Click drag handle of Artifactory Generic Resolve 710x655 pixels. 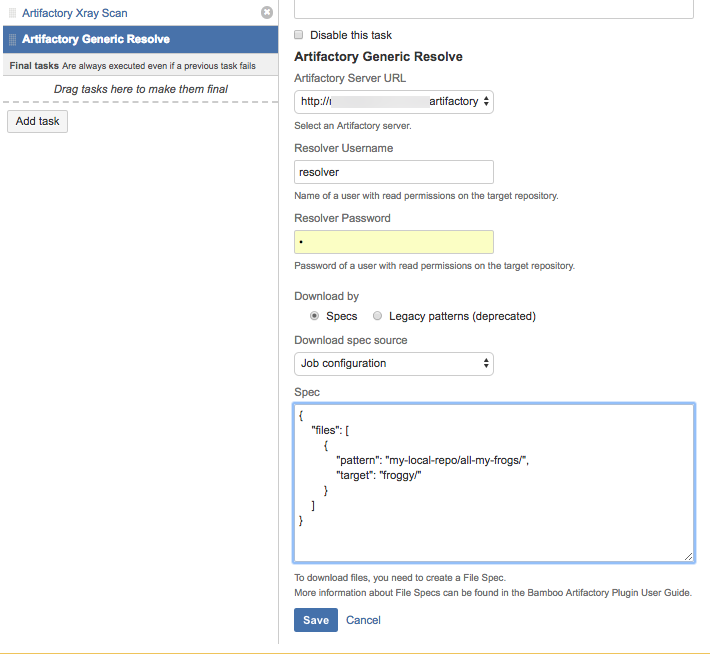[x=13, y=39]
